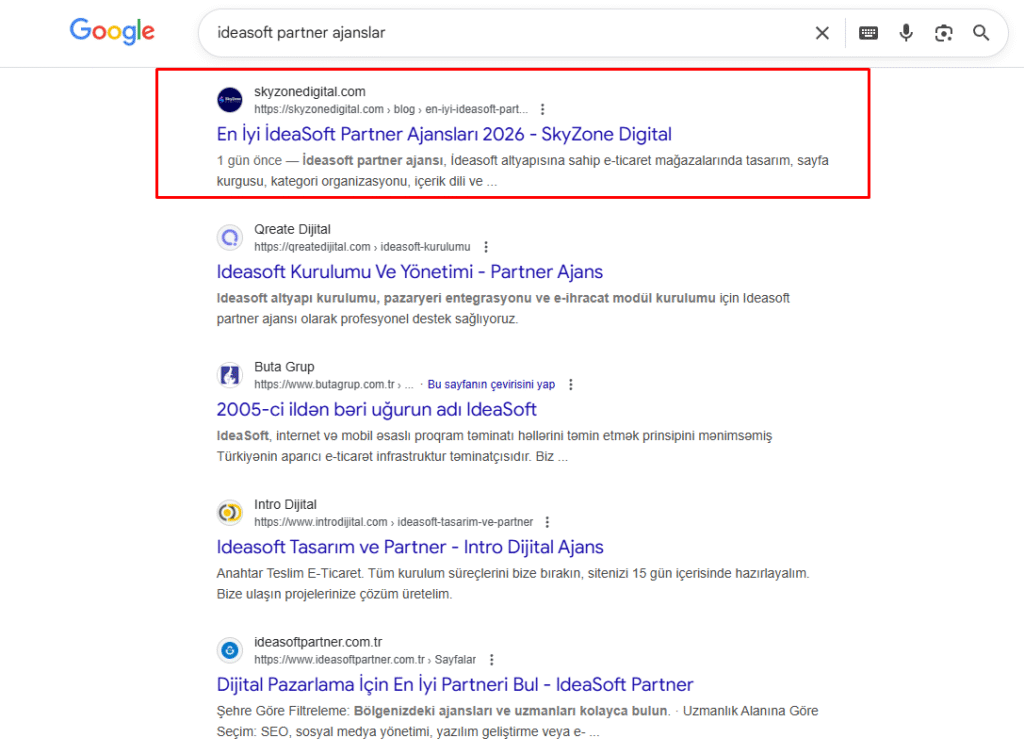1024x754 pixels.
Task: Open three-dot menu for Qreate Dijital result
Action: pos(486,247)
